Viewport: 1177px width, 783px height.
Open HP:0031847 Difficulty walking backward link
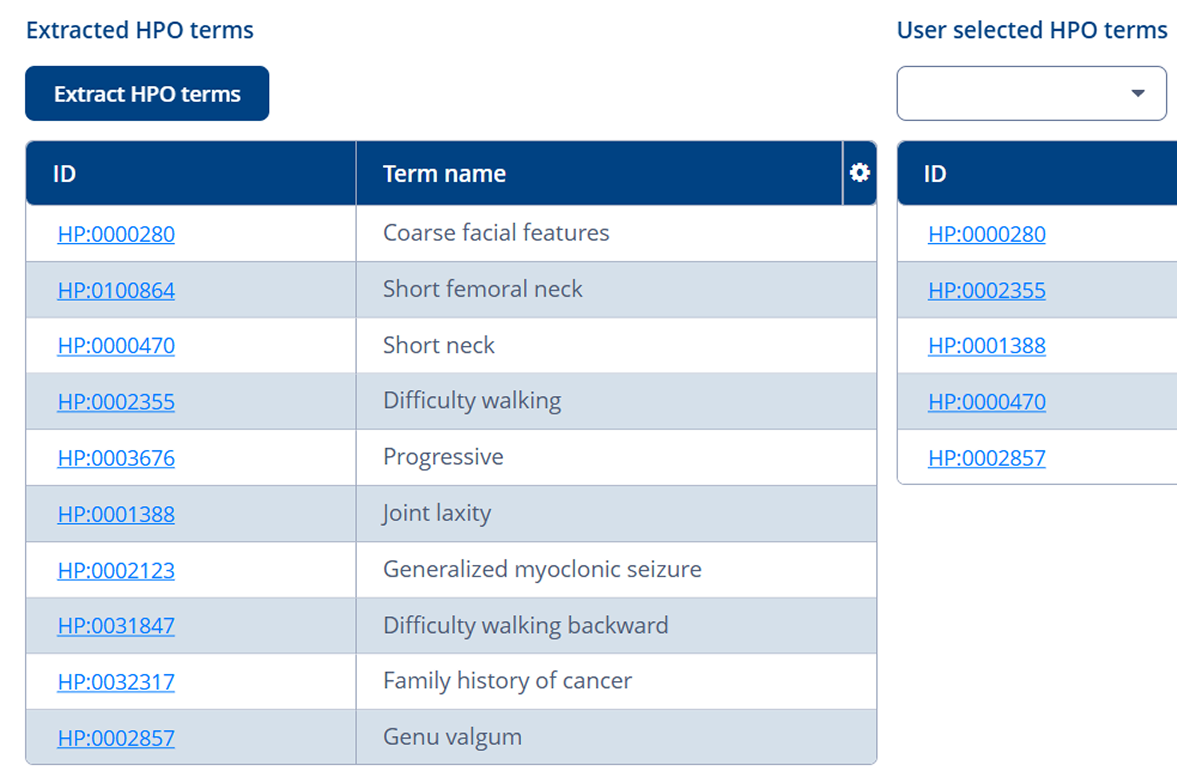pyautogui.click(x=116, y=627)
